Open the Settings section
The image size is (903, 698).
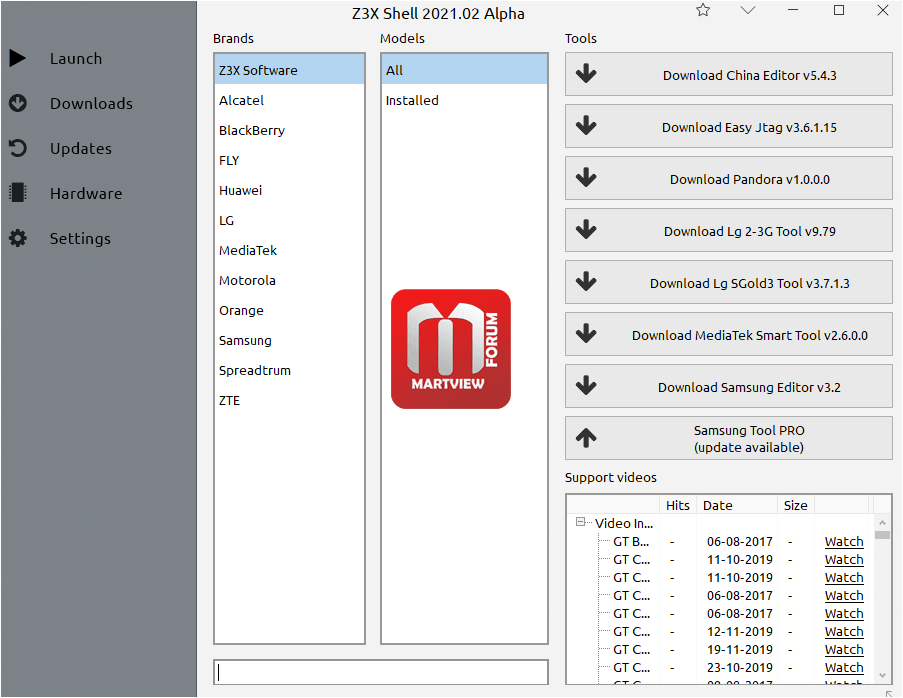pyautogui.click(x=80, y=238)
